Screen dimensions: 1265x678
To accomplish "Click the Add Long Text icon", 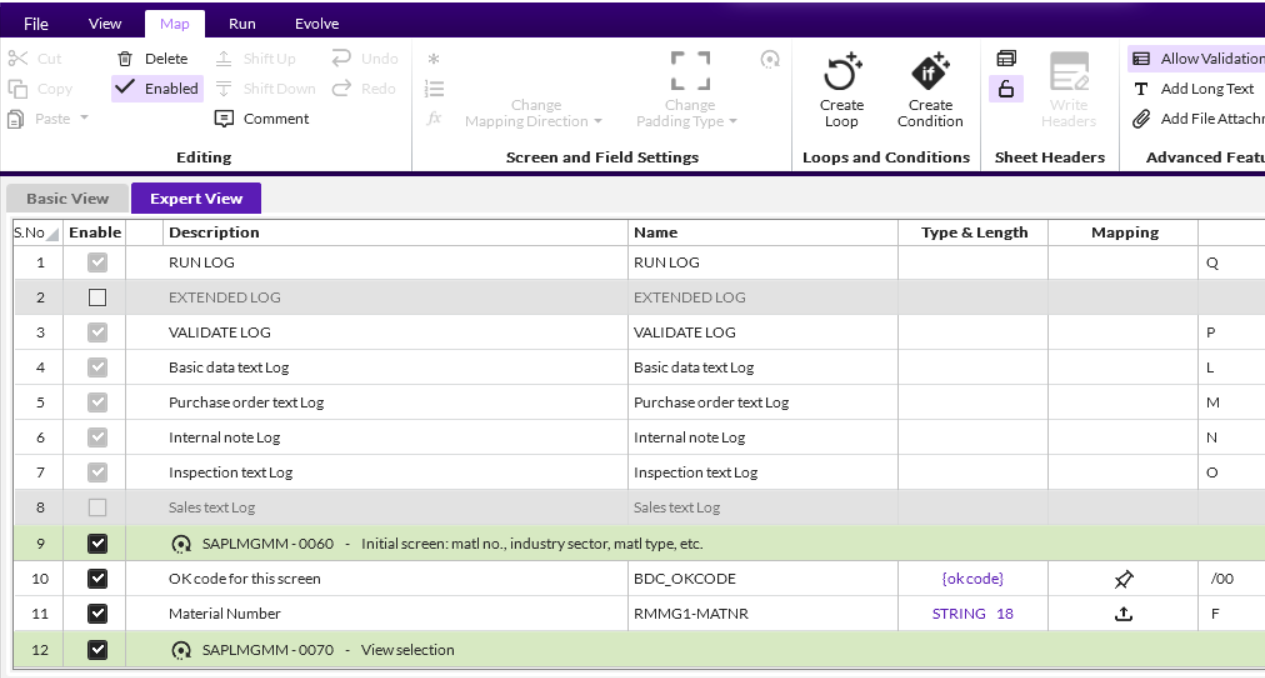I will (x=1140, y=89).
